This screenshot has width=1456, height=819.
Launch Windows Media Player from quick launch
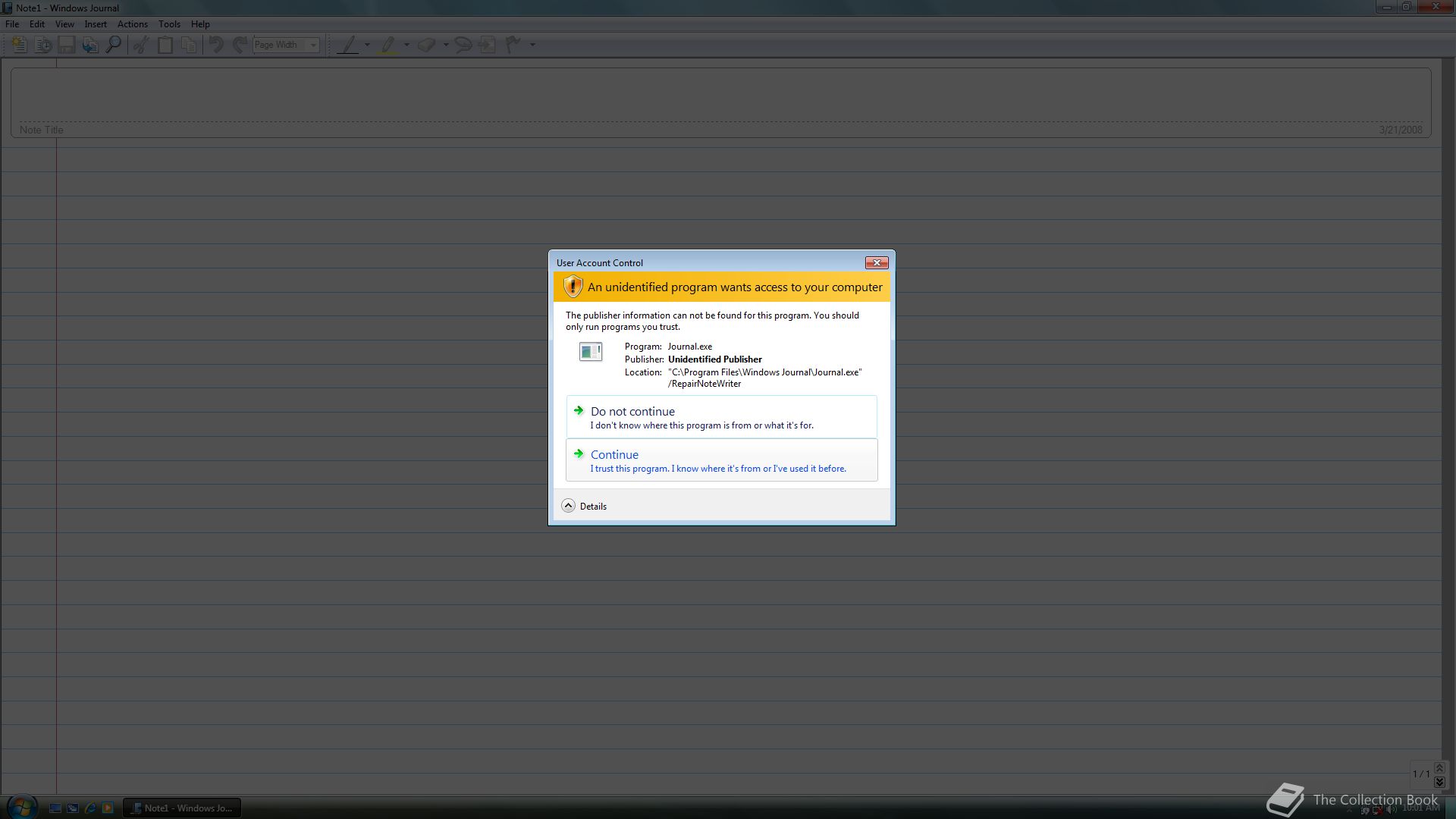point(108,808)
